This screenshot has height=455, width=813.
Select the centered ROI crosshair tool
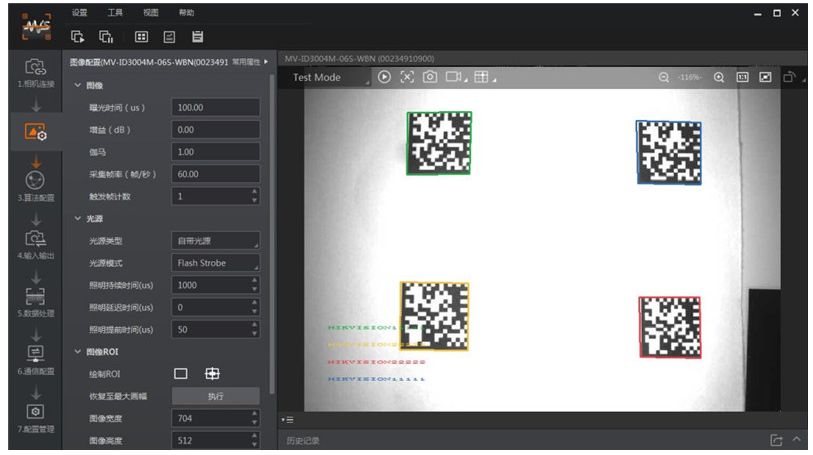(212, 373)
